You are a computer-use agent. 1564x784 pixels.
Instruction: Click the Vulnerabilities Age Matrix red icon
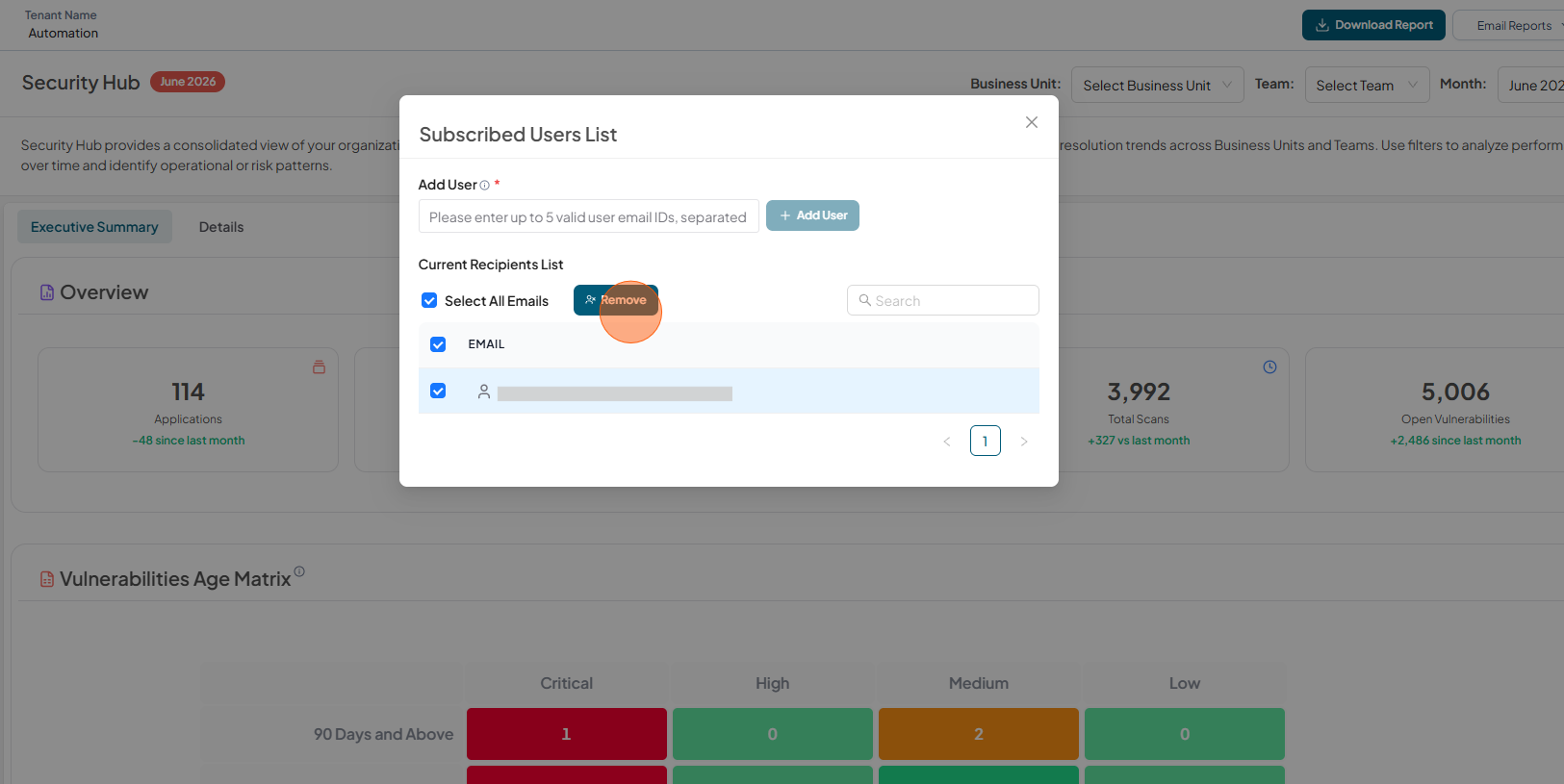(47, 579)
